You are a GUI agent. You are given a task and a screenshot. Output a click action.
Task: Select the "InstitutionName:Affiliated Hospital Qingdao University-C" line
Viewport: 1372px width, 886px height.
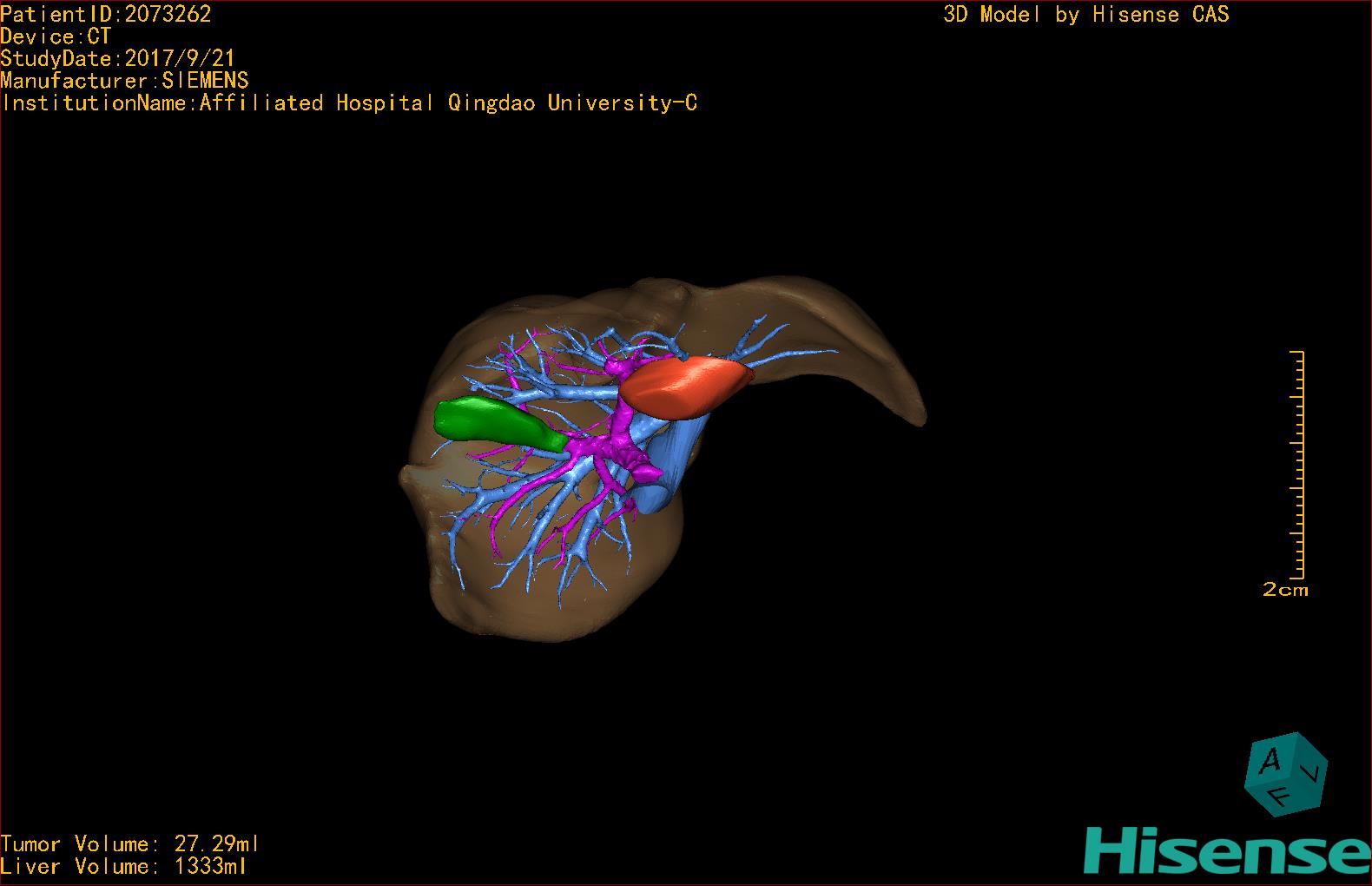(349, 103)
